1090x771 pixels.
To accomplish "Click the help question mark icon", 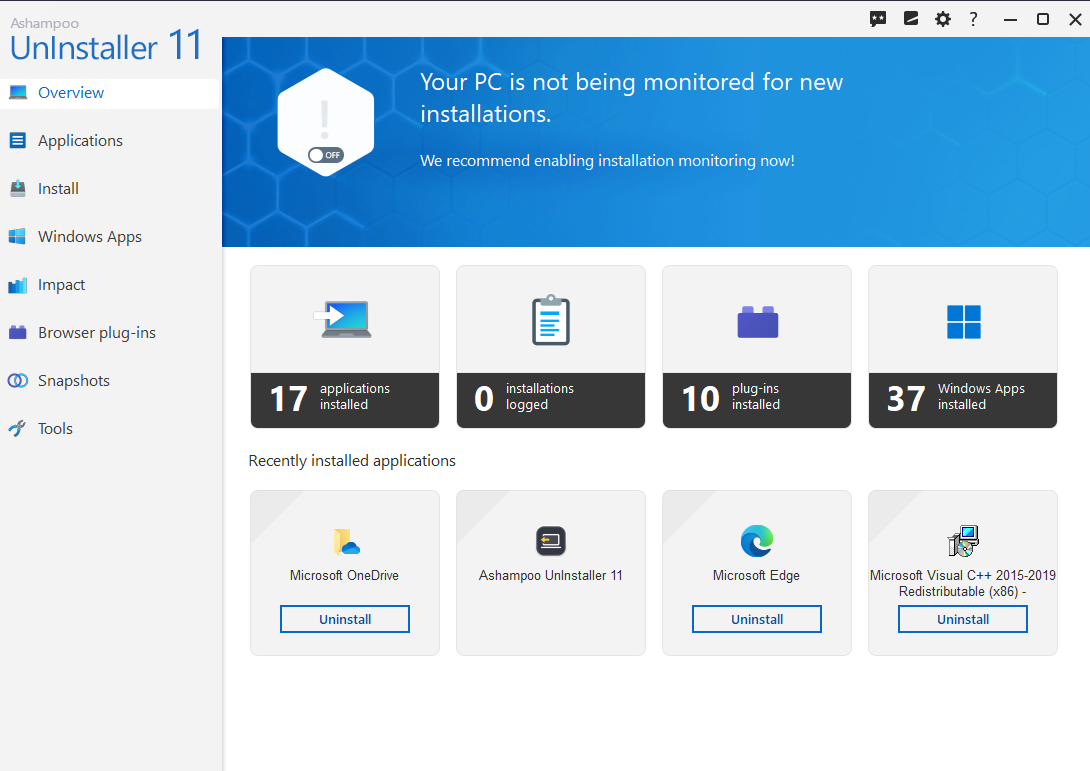I will point(973,19).
